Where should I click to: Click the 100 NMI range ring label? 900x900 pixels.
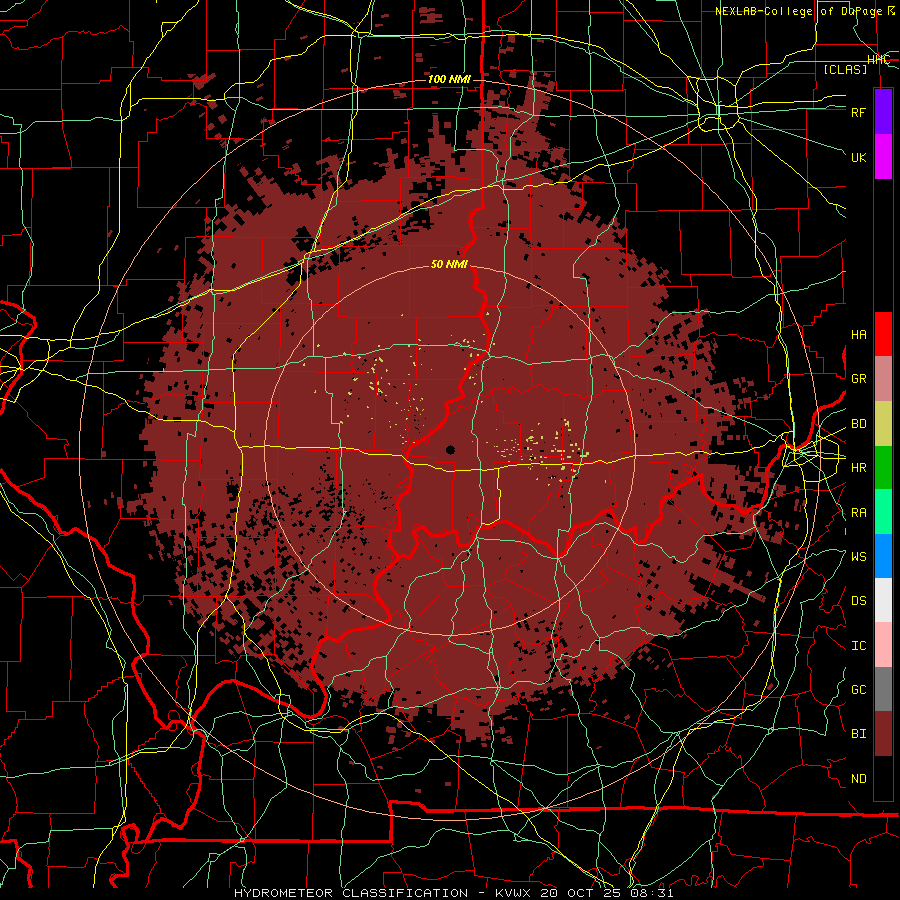(x=449, y=79)
